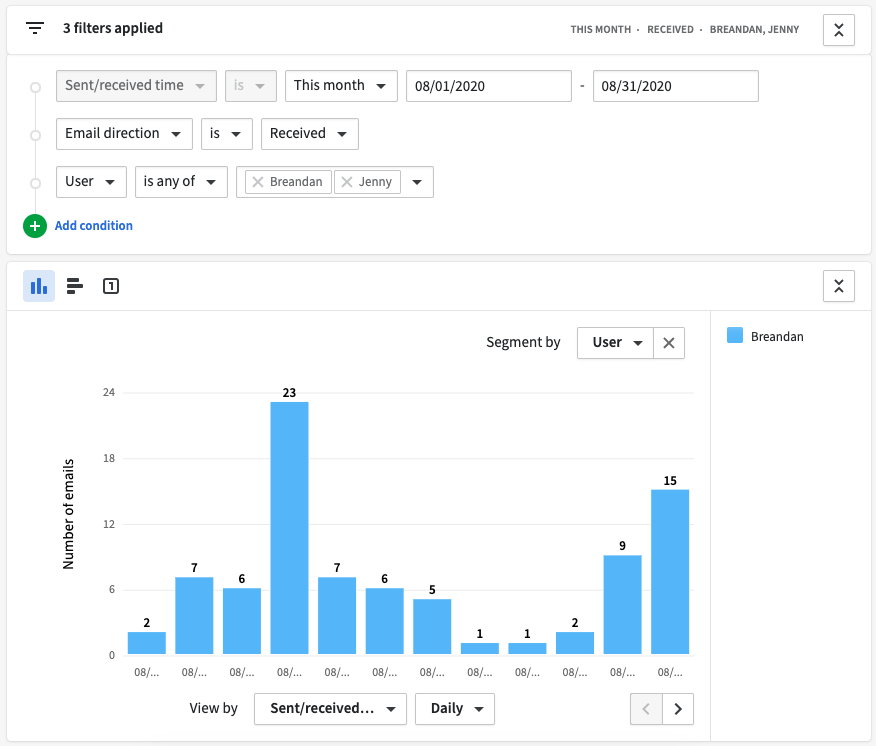Expand the user list dropdown arrow
The width and height of the screenshot is (876, 746).
pyautogui.click(x=417, y=182)
